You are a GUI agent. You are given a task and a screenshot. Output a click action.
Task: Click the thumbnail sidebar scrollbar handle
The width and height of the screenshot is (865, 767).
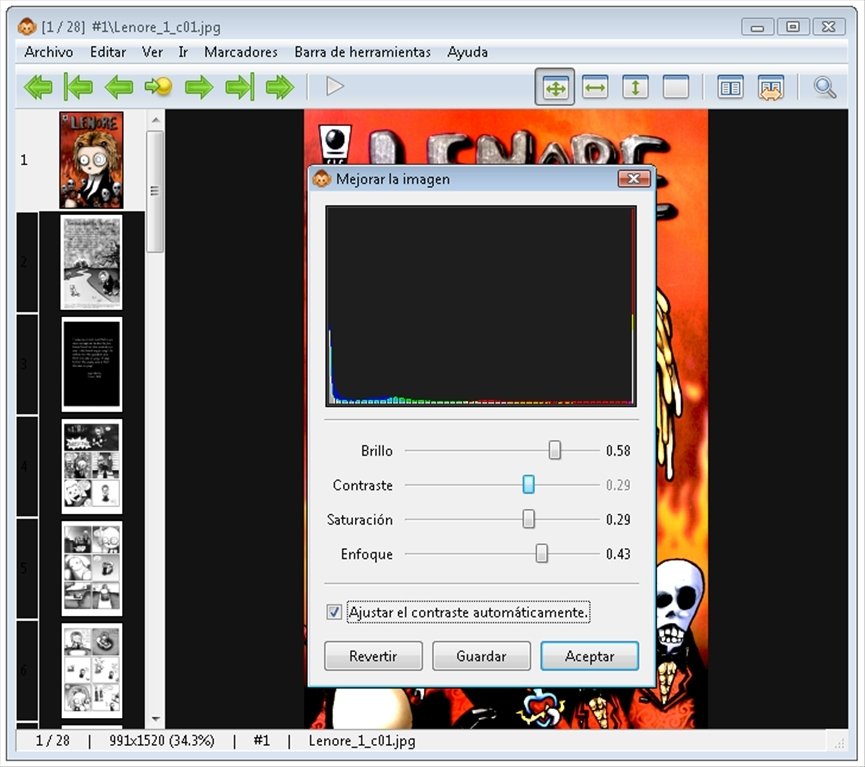pos(156,191)
